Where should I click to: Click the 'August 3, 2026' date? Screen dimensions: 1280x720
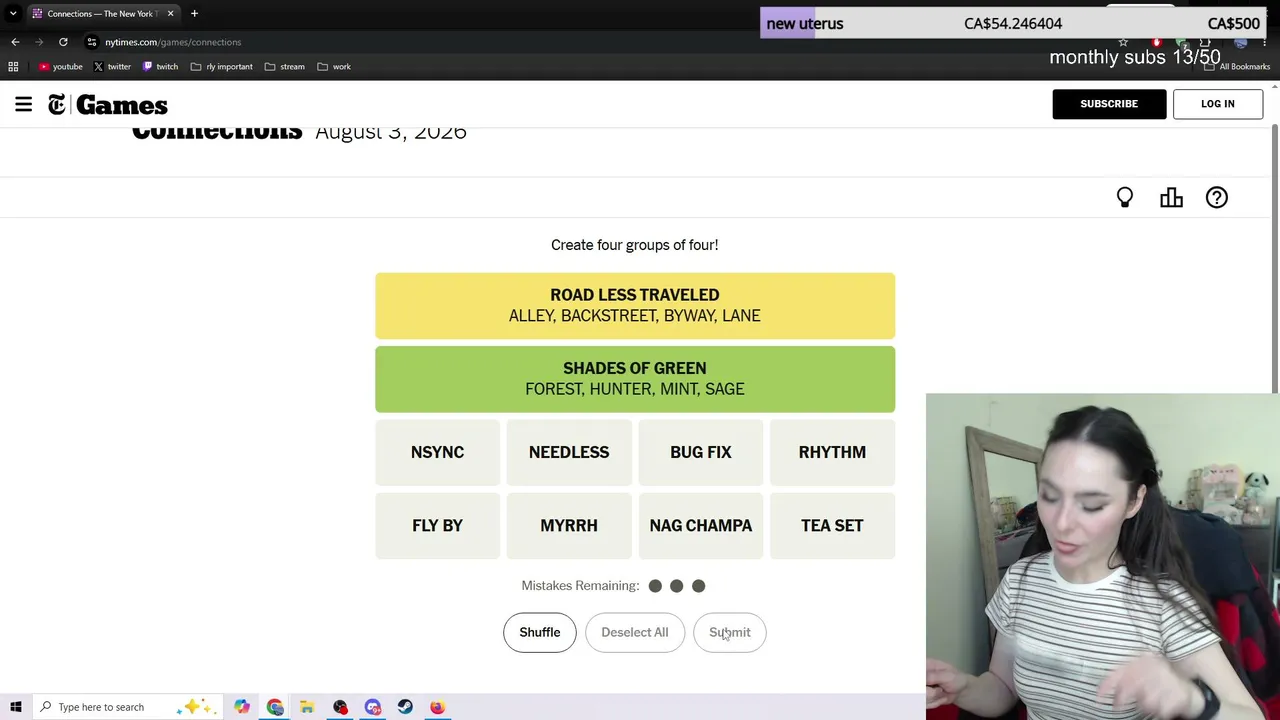point(391,132)
